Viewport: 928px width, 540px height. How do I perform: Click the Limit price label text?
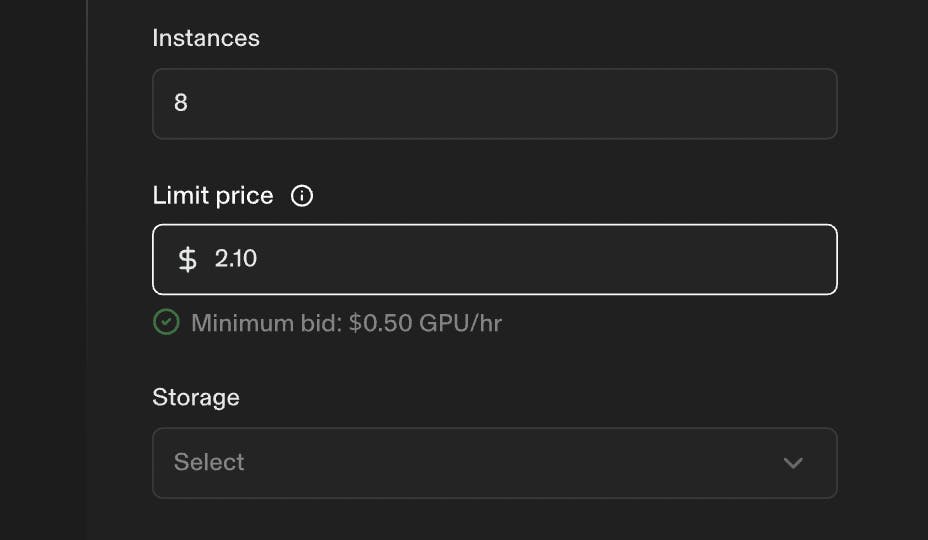213,196
